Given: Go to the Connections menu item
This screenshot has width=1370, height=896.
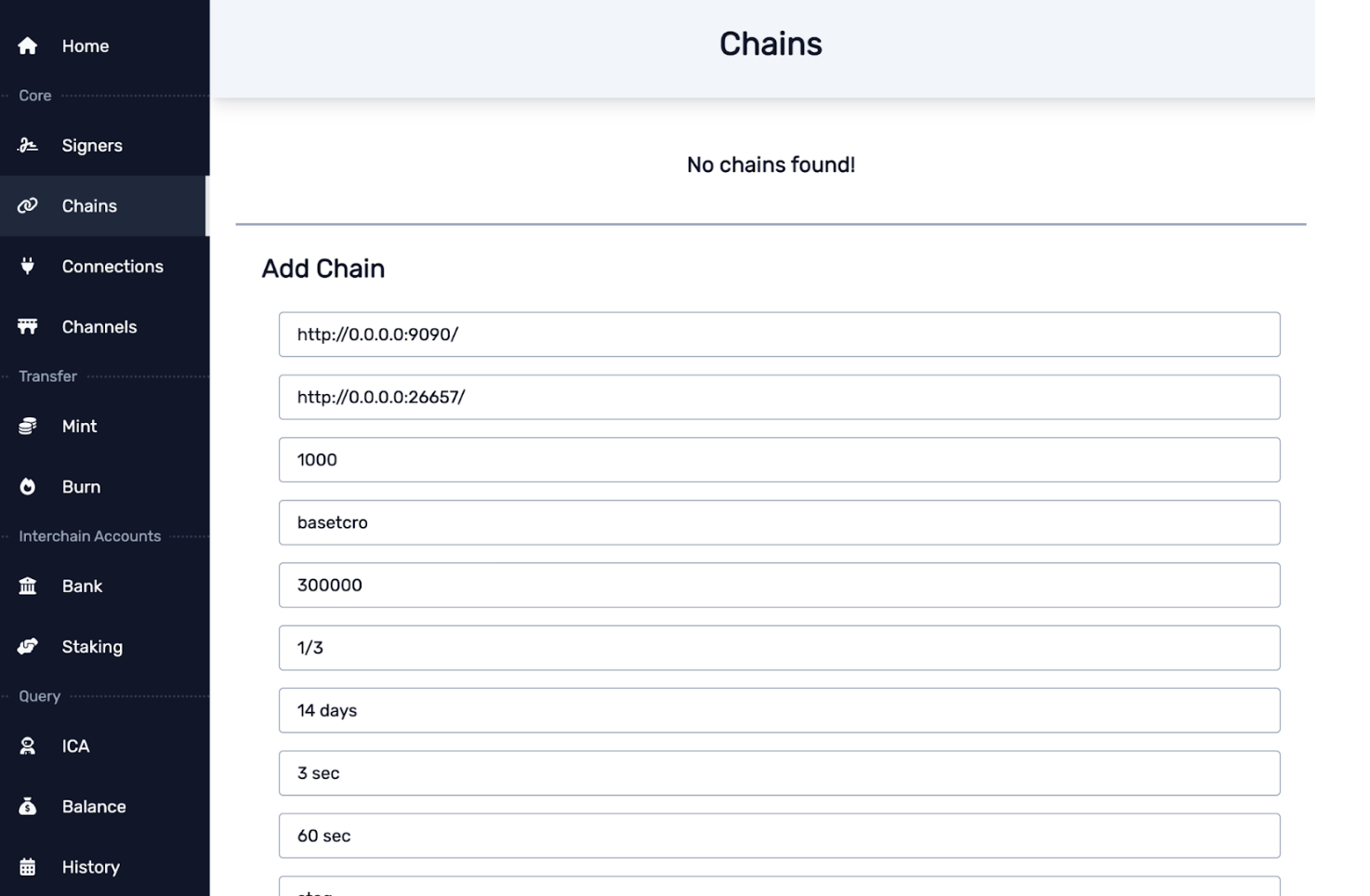Looking at the screenshot, I should (112, 266).
